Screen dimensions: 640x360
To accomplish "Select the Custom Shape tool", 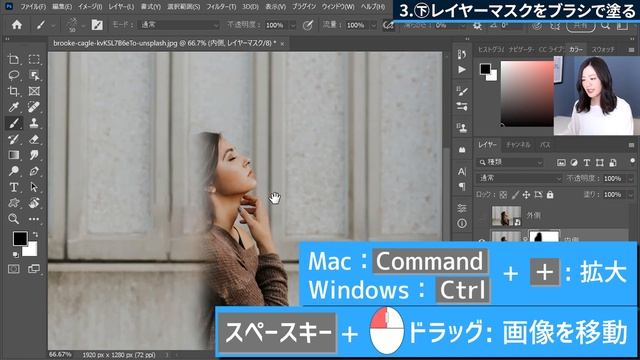I will [13, 203].
